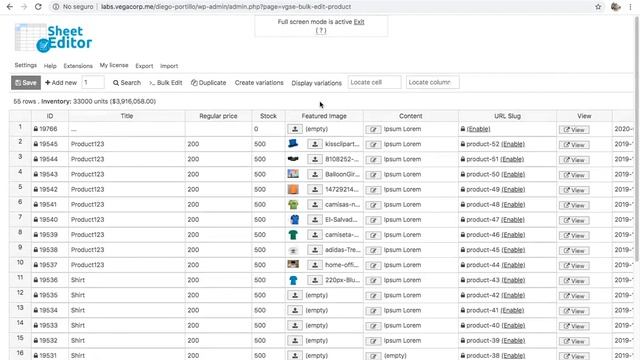Viewport: 640px width, 360px height.
Task: Exit full screen mode link
Action: 359,22
